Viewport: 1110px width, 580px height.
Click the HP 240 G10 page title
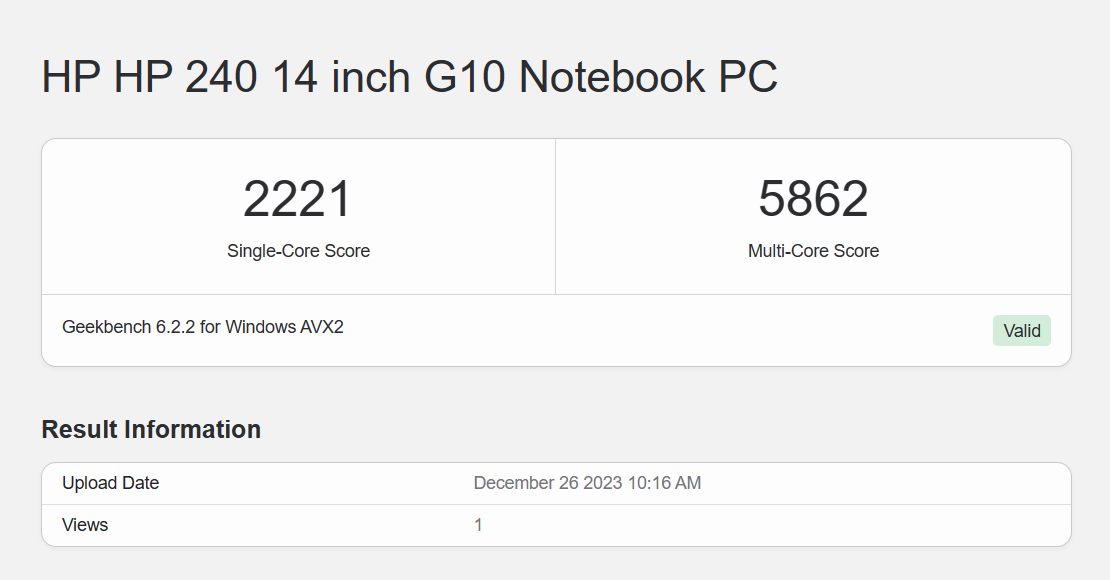click(409, 78)
